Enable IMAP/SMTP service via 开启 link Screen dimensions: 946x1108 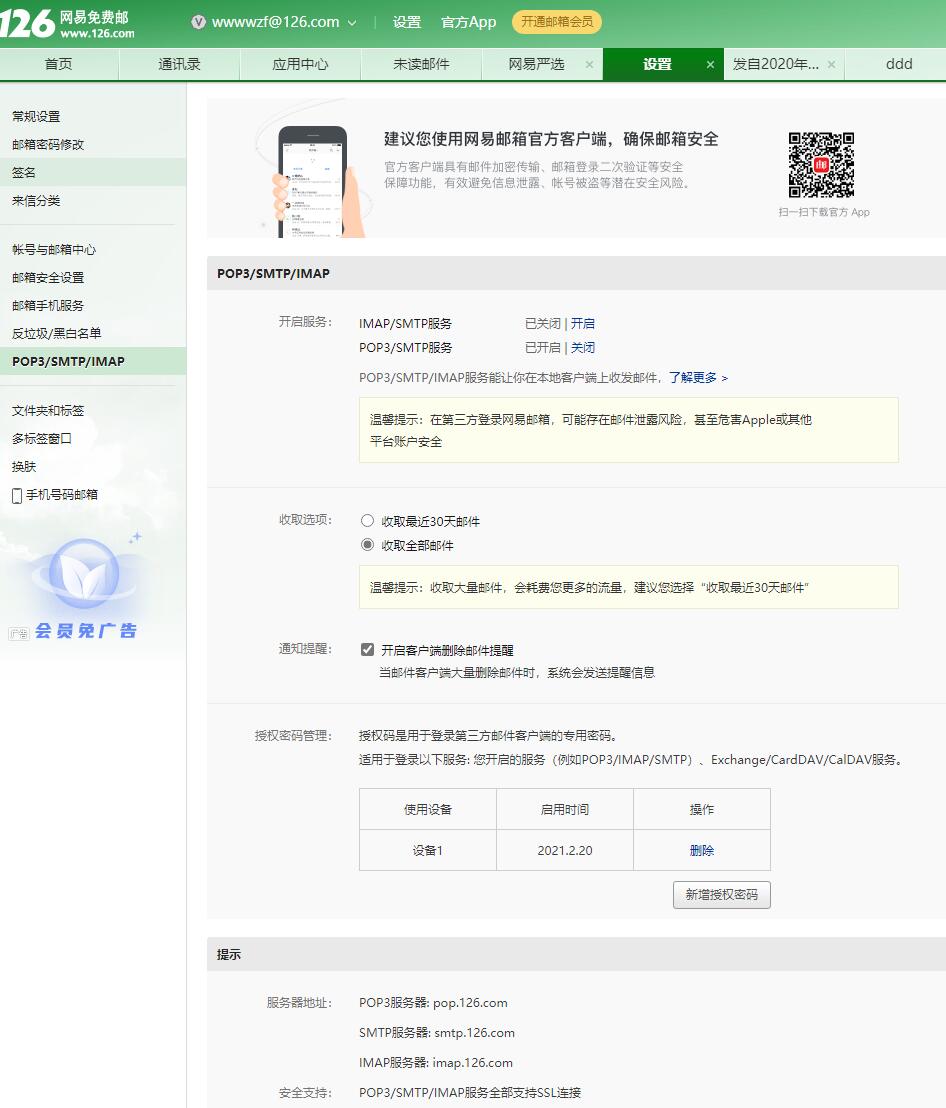[x=583, y=324]
